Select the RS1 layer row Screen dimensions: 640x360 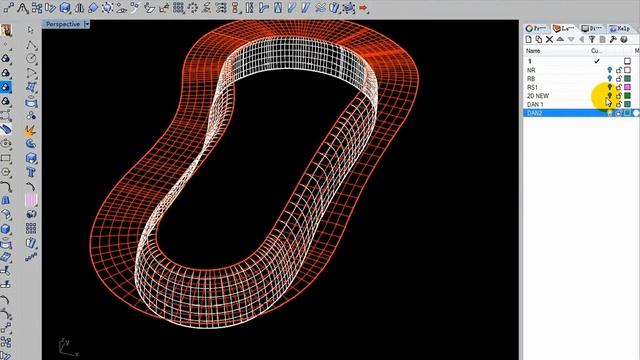(581, 87)
